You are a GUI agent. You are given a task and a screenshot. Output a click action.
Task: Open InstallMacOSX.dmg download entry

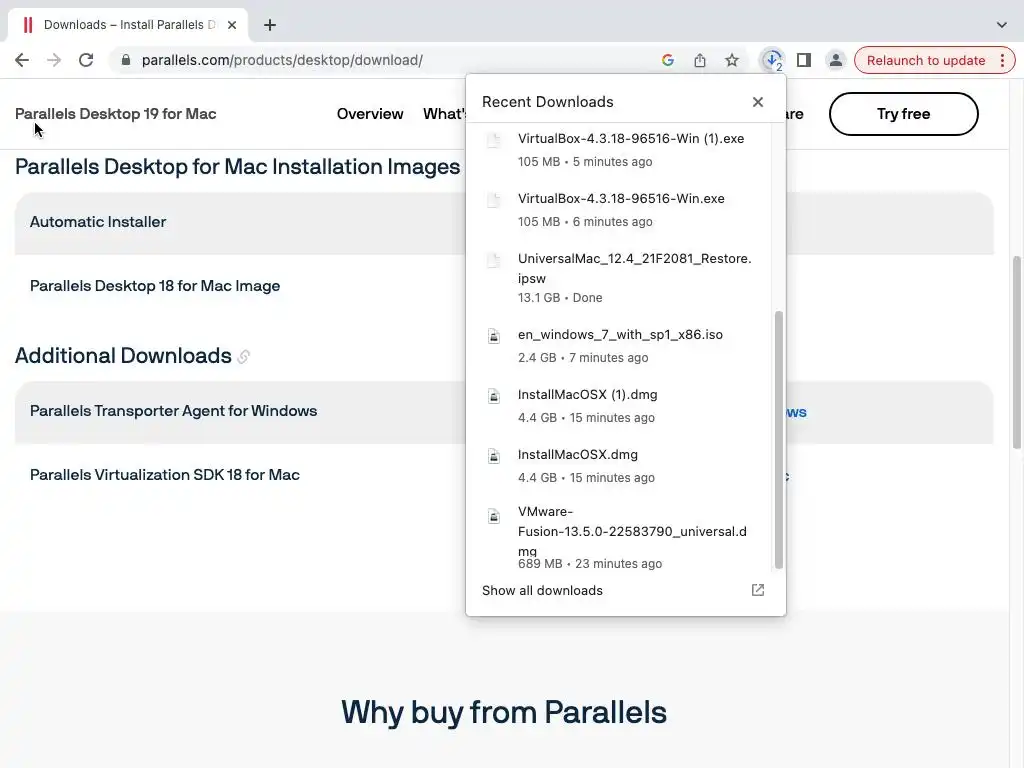pyautogui.click(x=620, y=466)
